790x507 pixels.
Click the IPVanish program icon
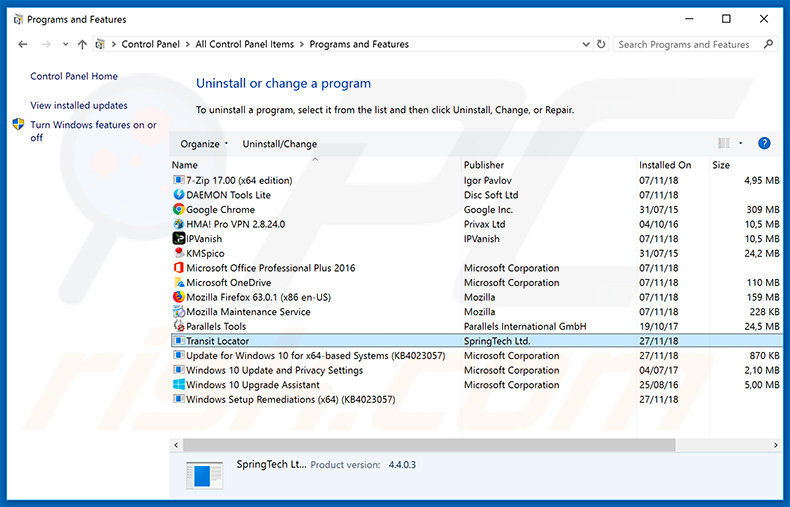178,238
